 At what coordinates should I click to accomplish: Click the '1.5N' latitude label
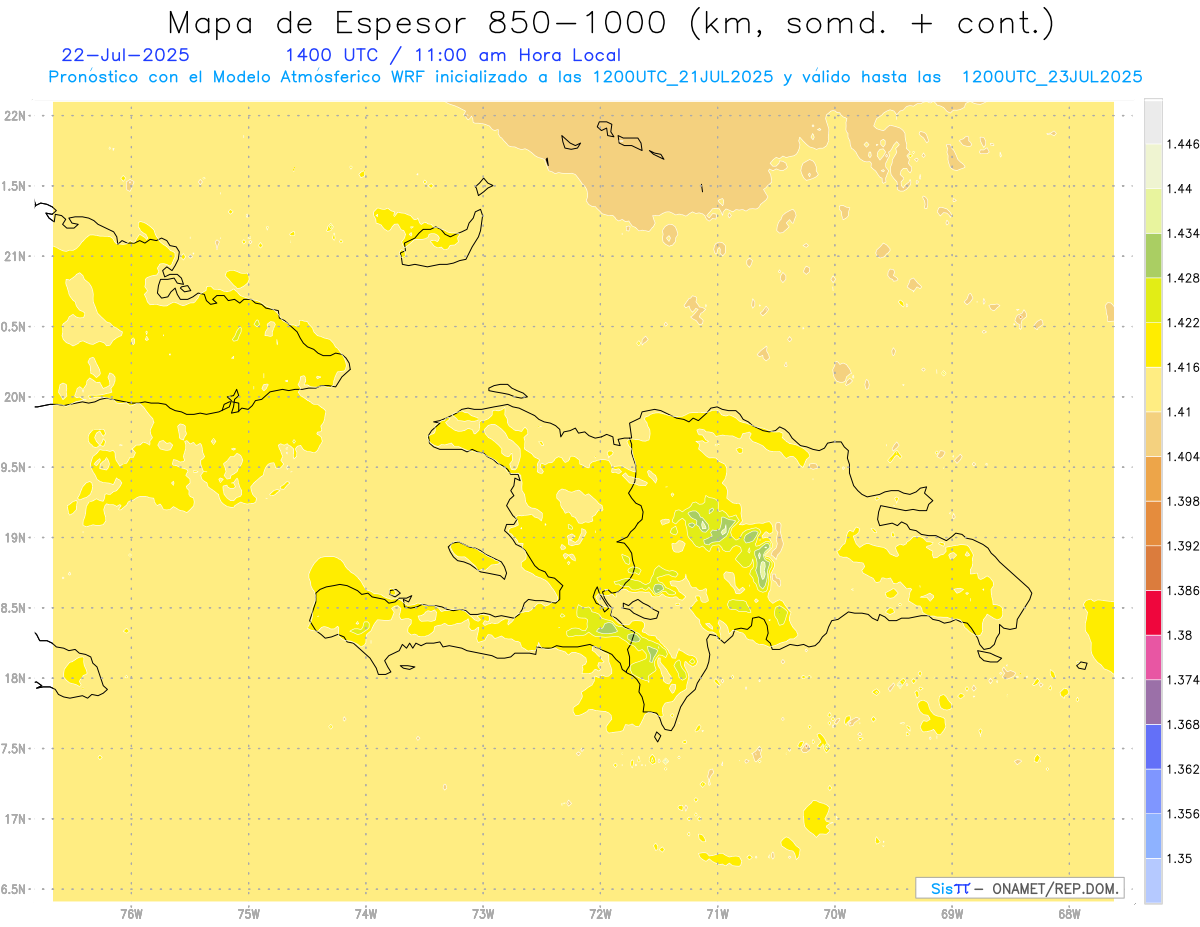14,186
